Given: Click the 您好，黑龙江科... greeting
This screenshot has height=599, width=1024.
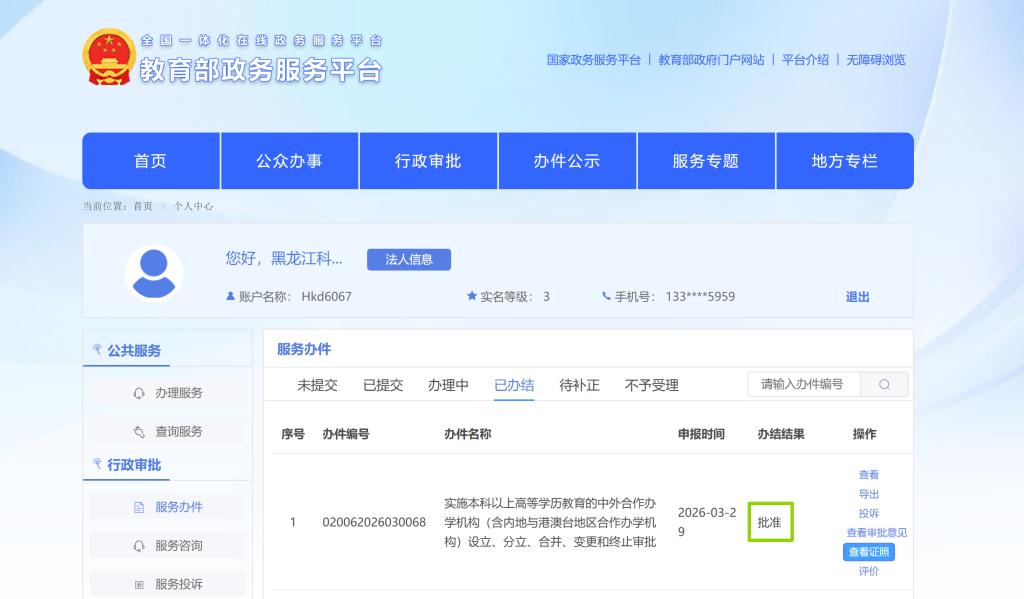Looking at the screenshot, I should (x=283, y=259).
